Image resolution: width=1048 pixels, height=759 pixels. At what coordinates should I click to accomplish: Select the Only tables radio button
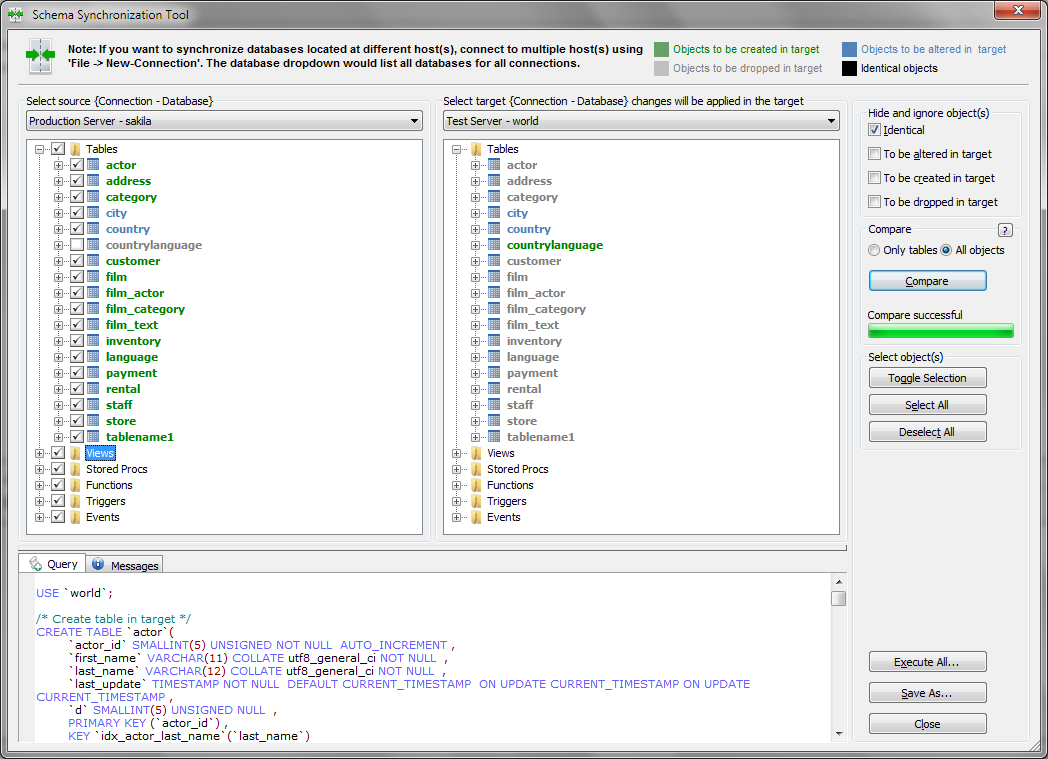click(x=875, y=250)
